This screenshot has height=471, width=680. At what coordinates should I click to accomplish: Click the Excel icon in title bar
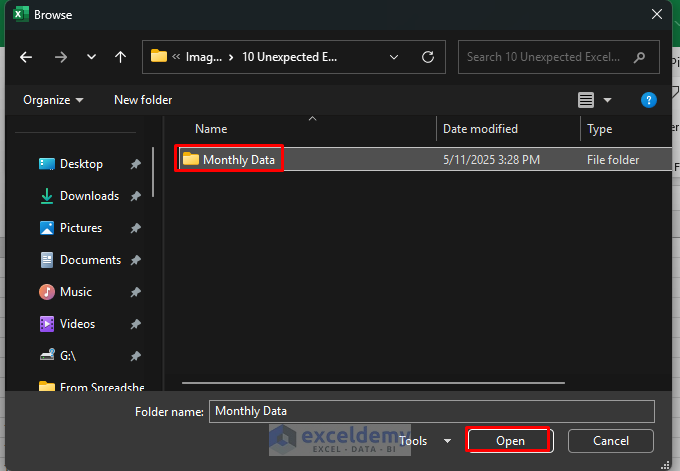[x=20, y=14]
